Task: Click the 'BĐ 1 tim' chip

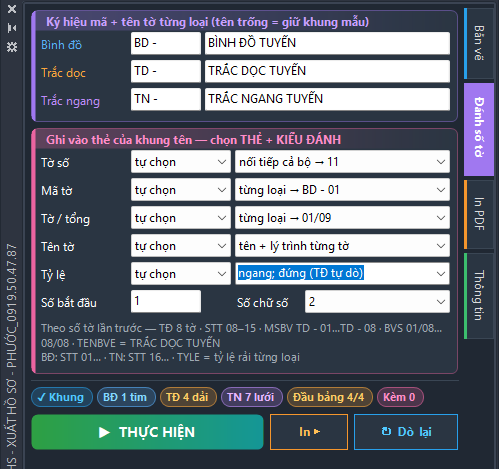Action: (127, 398)
